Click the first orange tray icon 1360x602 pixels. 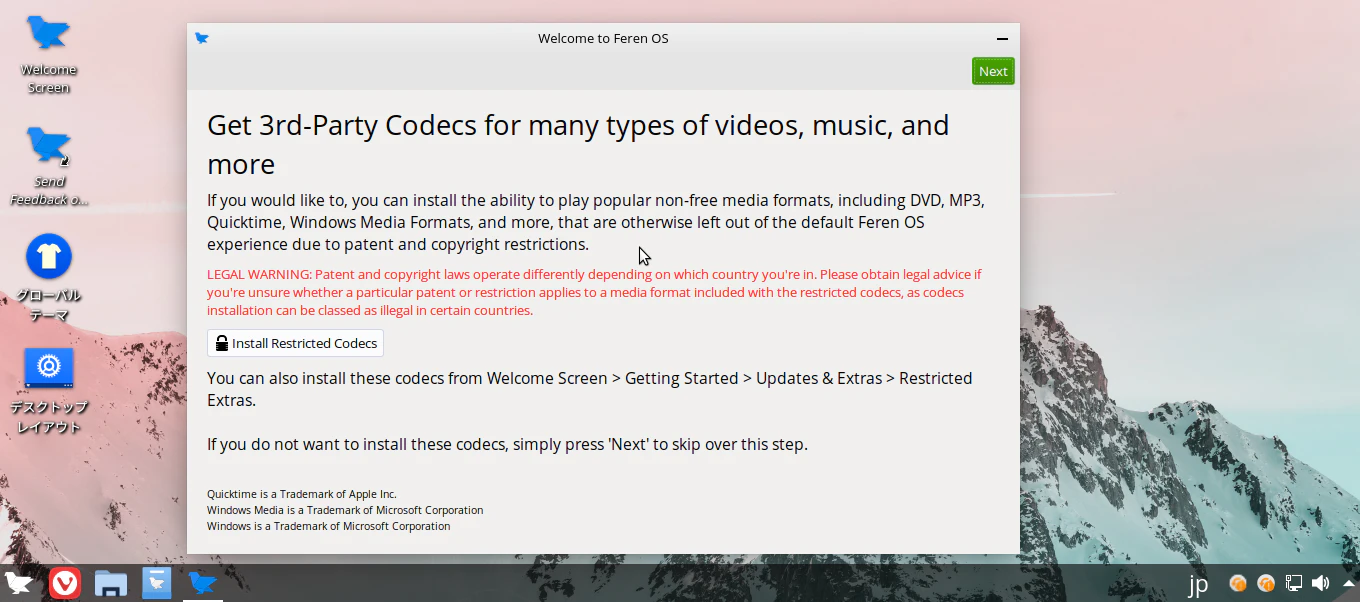1238,583
